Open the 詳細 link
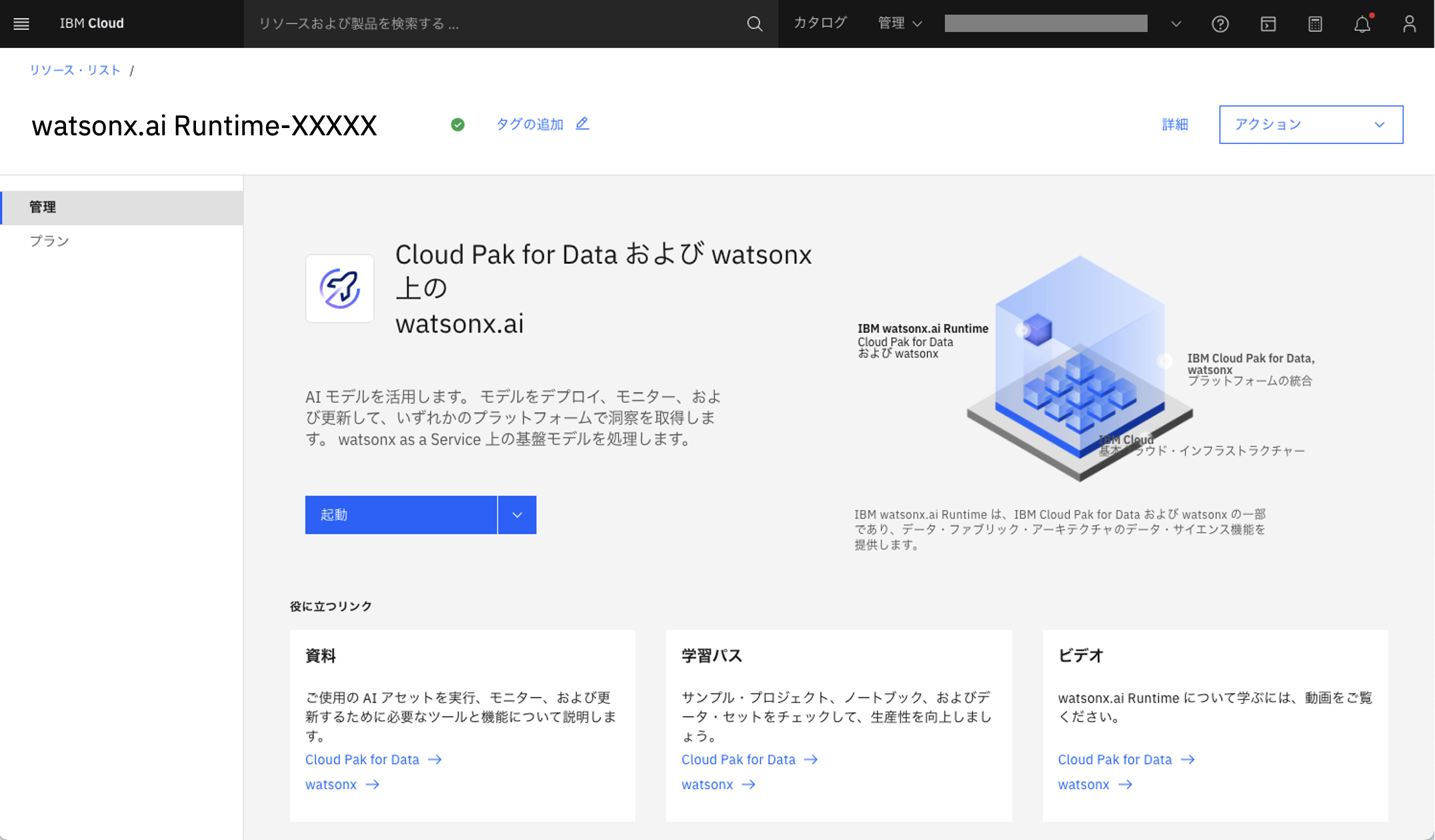This screenshot has width=1435, height=840. click(1174, 125)
